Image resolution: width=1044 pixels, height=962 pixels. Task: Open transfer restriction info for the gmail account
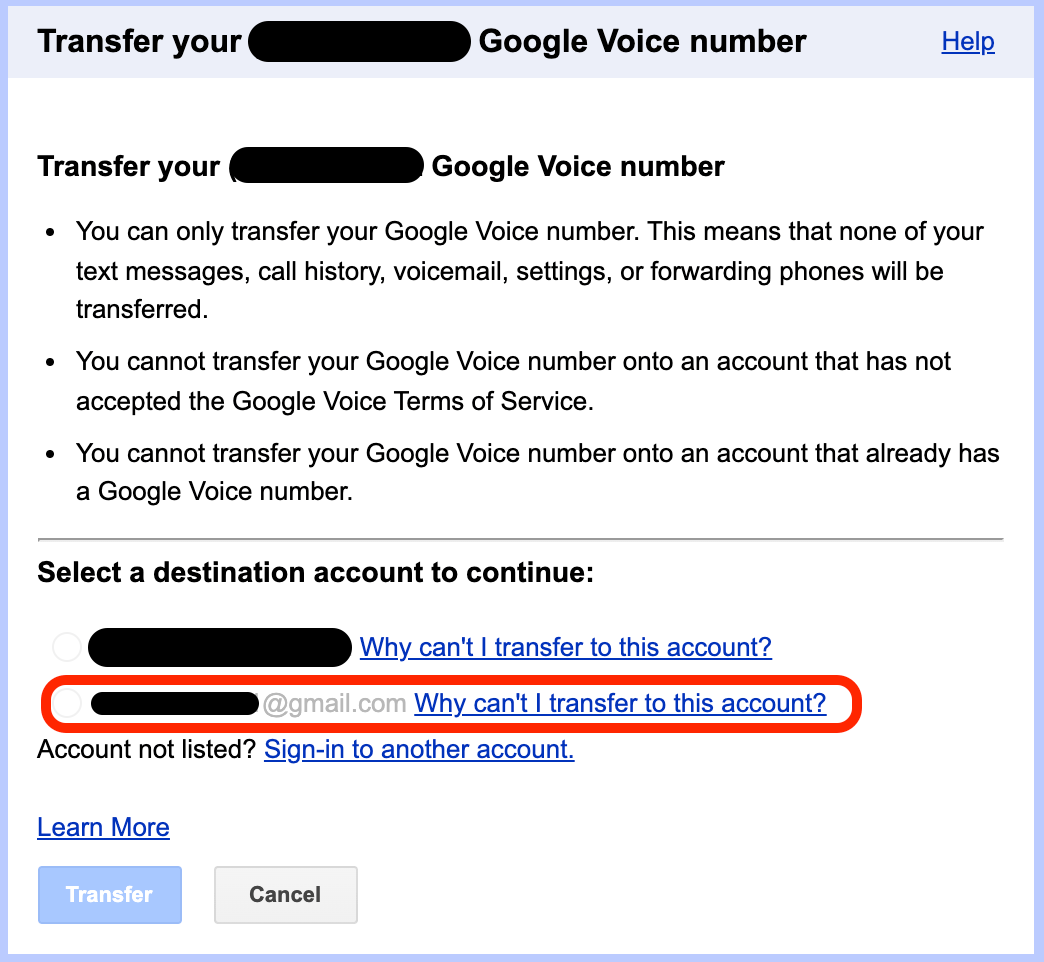point(620,703)
